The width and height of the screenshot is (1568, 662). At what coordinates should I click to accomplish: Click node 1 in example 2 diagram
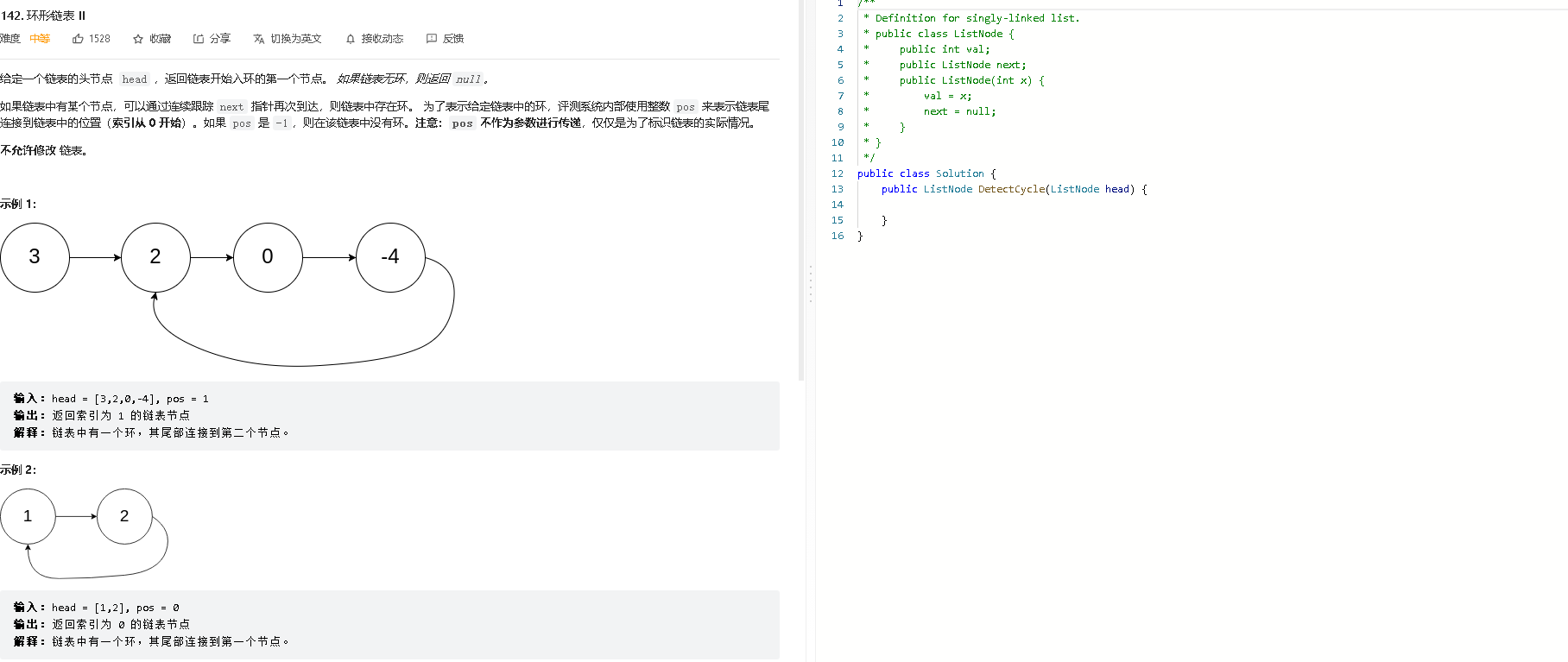coord(28,516)
